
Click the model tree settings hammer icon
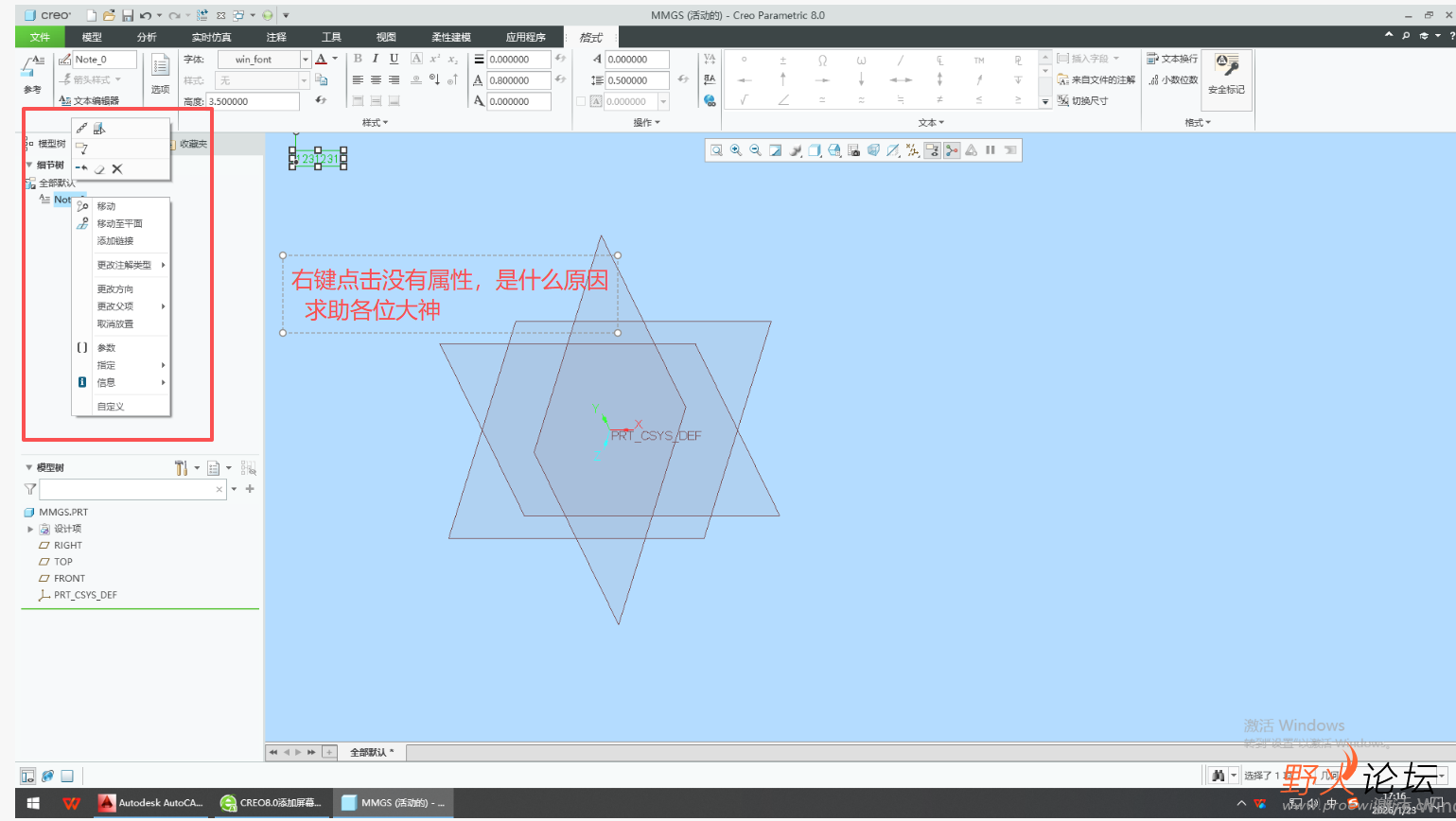pos(181,467)
